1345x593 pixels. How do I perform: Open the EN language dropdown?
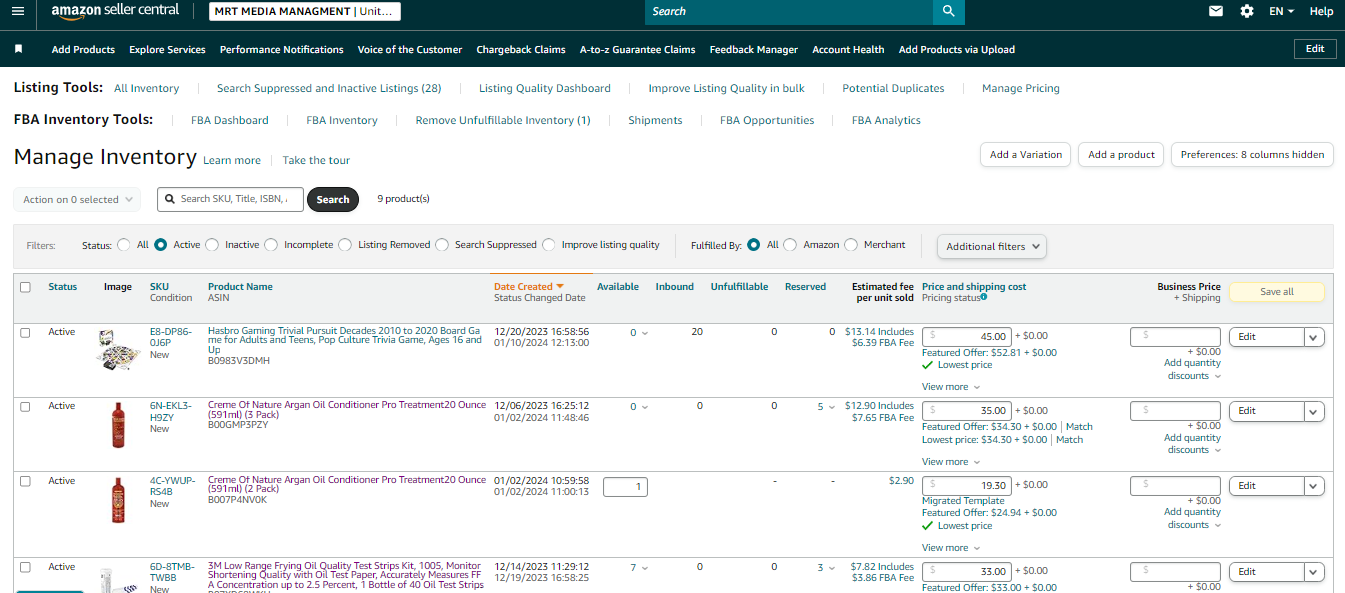coord(1282,11)
